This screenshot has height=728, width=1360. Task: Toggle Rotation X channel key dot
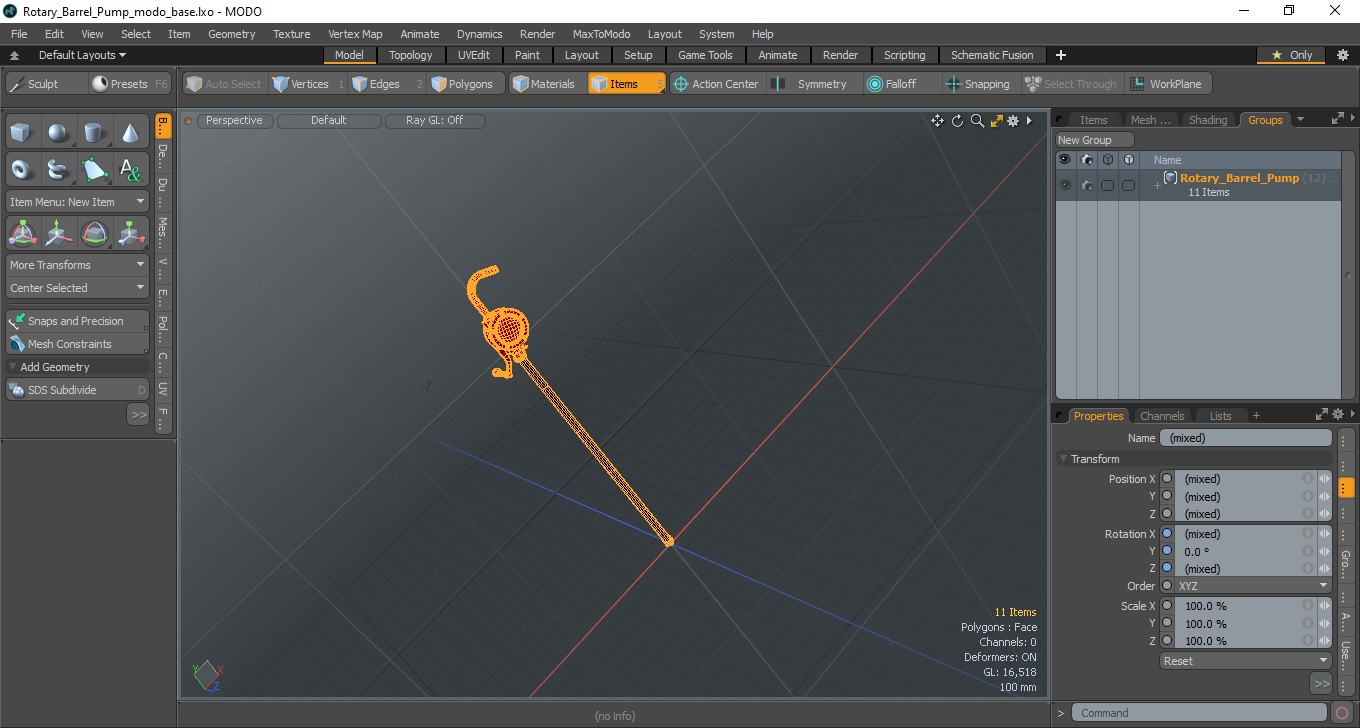click(1166, 534)
